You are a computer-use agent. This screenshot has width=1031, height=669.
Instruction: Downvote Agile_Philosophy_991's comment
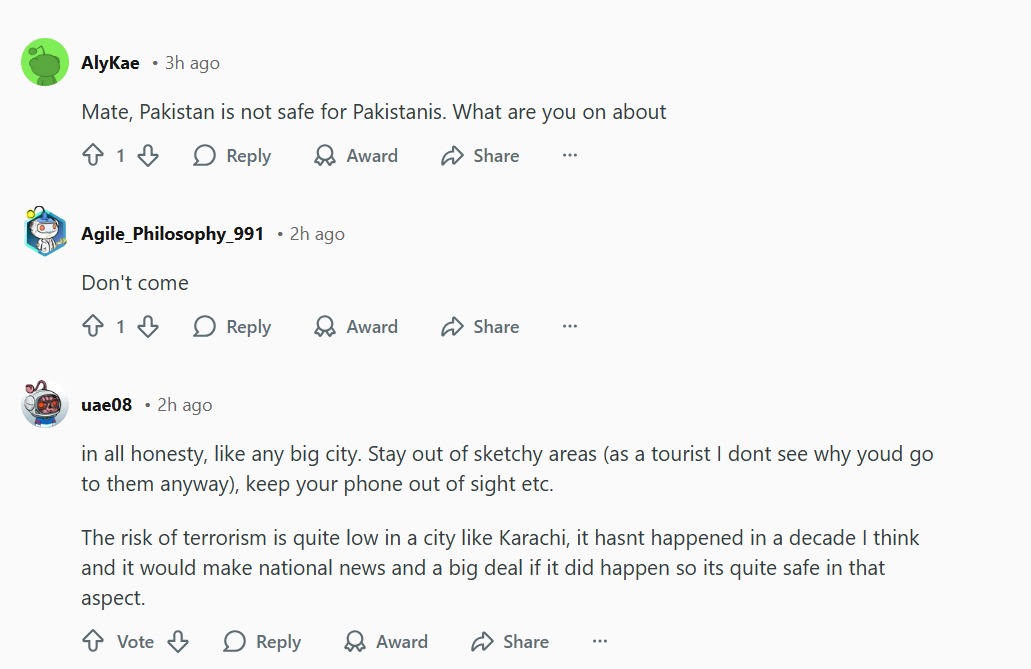pos(148,327)
